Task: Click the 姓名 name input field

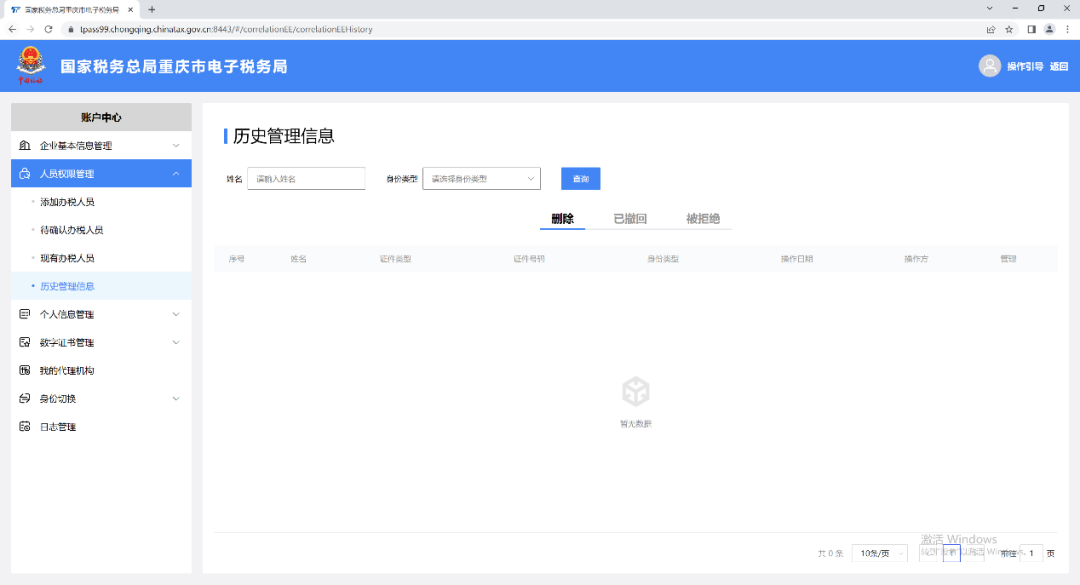Action: 306,179
